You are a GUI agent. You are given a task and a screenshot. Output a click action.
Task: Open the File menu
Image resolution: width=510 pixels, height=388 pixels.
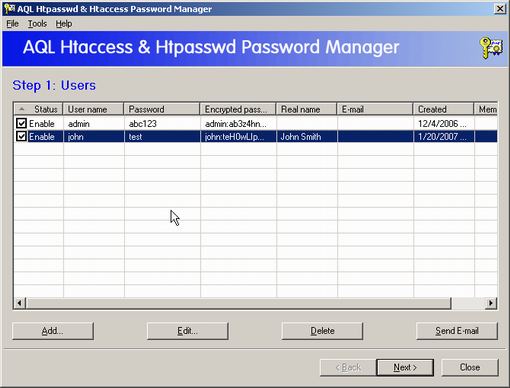coord(12,24)
